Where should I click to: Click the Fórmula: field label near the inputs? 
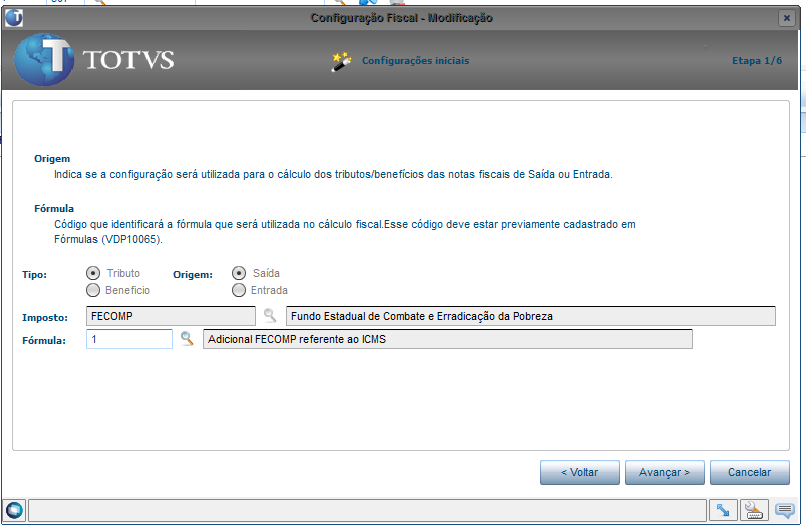[x=44, y=340]
